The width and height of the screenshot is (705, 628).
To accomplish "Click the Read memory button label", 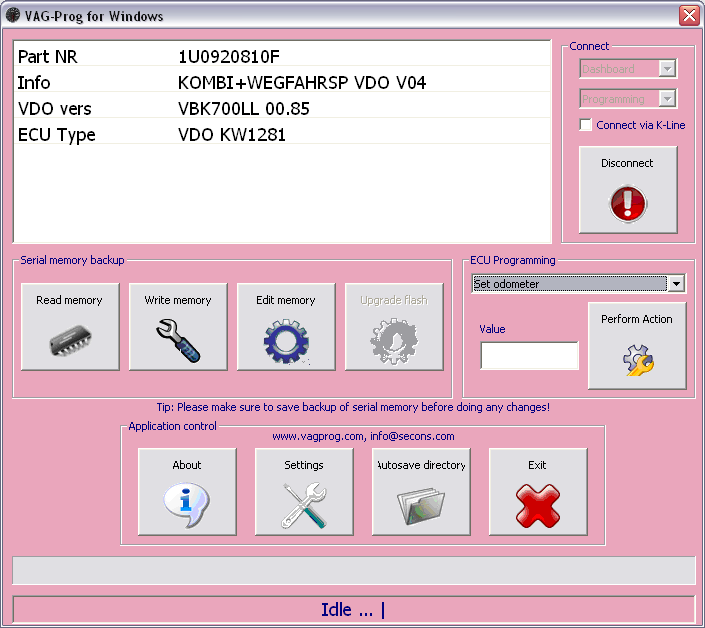I will coord(69,300).
